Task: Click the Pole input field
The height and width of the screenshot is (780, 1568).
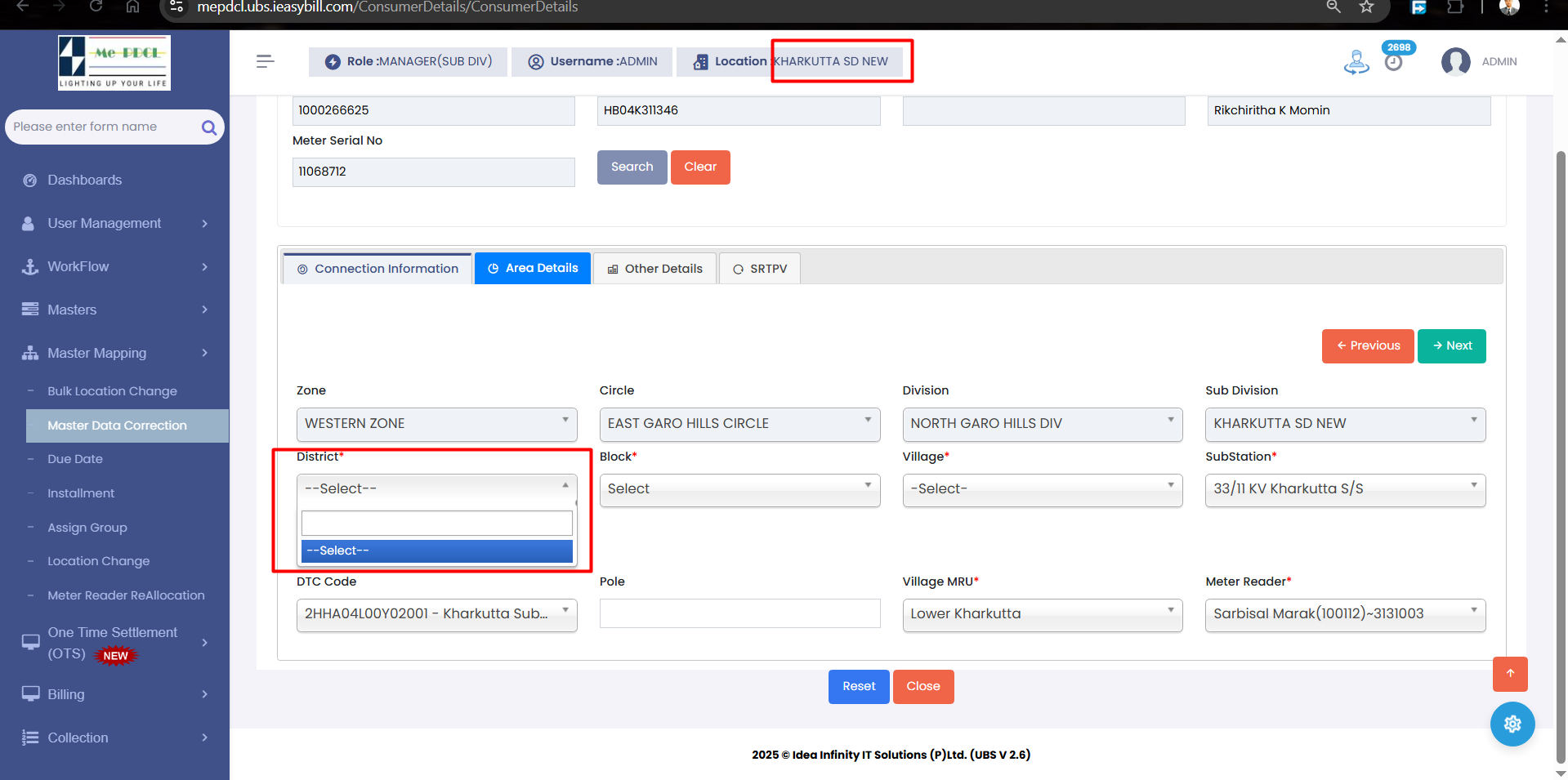Action: point(739,613)
